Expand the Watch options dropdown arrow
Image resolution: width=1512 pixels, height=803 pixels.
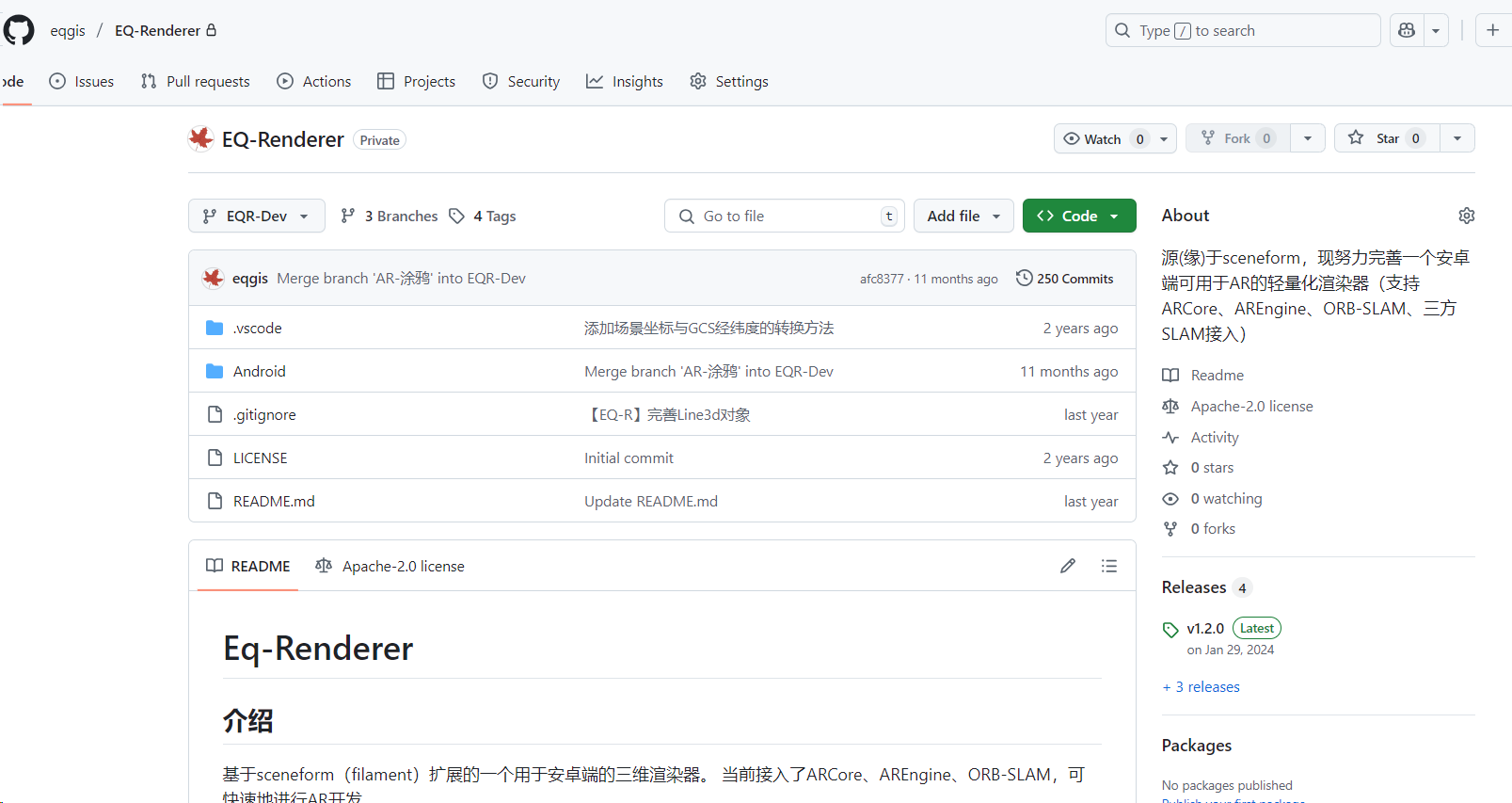[x=1165, y=138]
